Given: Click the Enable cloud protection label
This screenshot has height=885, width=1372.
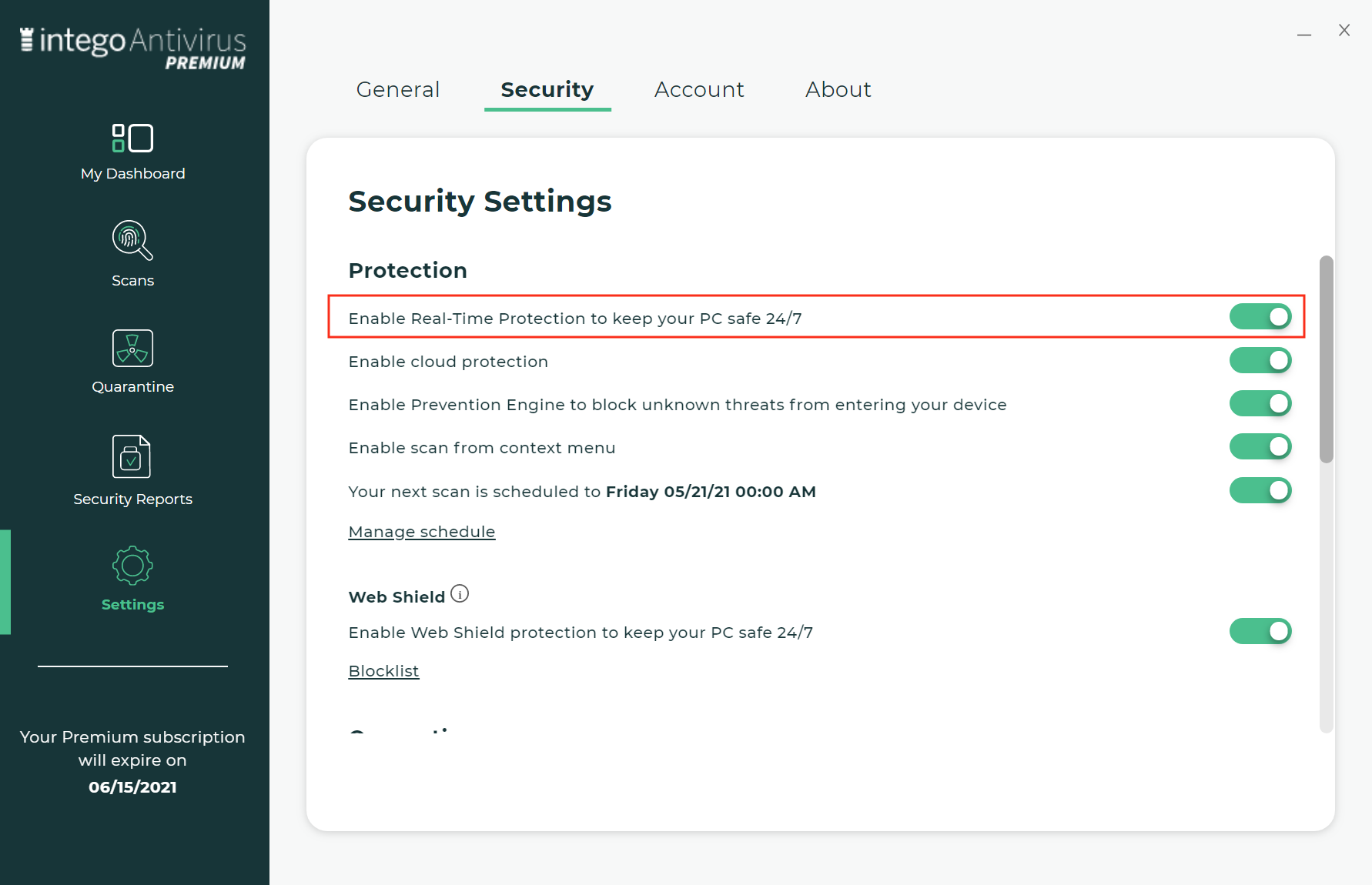Looking at the screenshot, I should [x=448, y=362].
